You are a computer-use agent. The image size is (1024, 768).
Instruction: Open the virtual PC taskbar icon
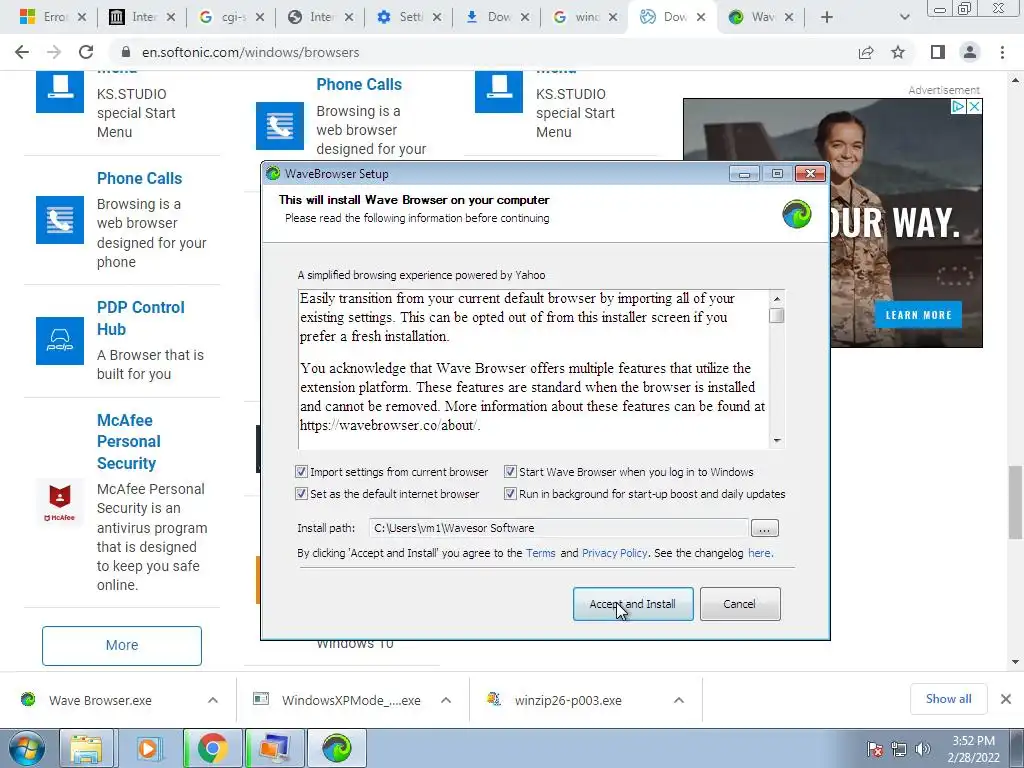tap(274, 748)
